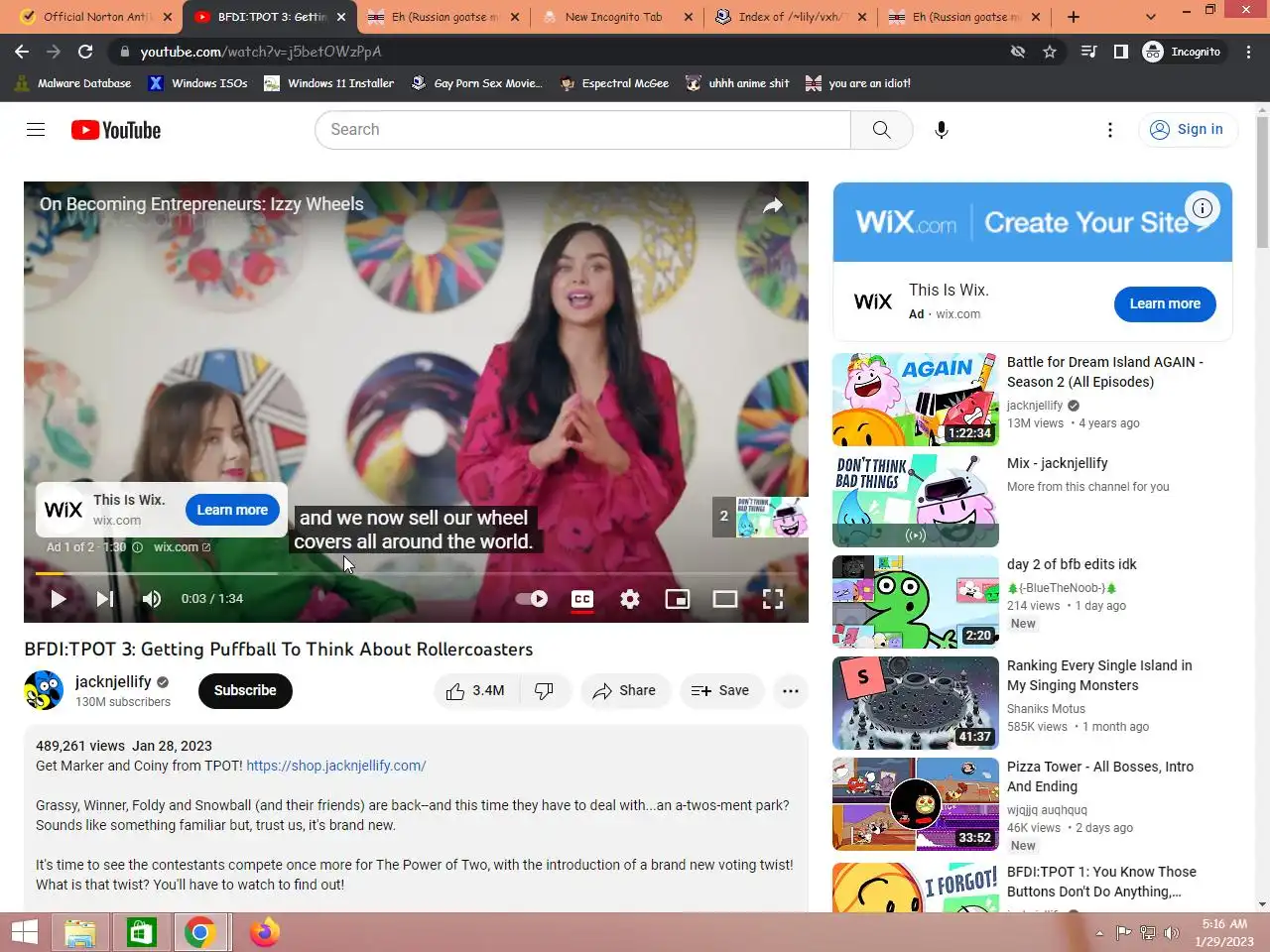Subscribe to jacknjellify

pyautogui.click(x=245, y=691)
